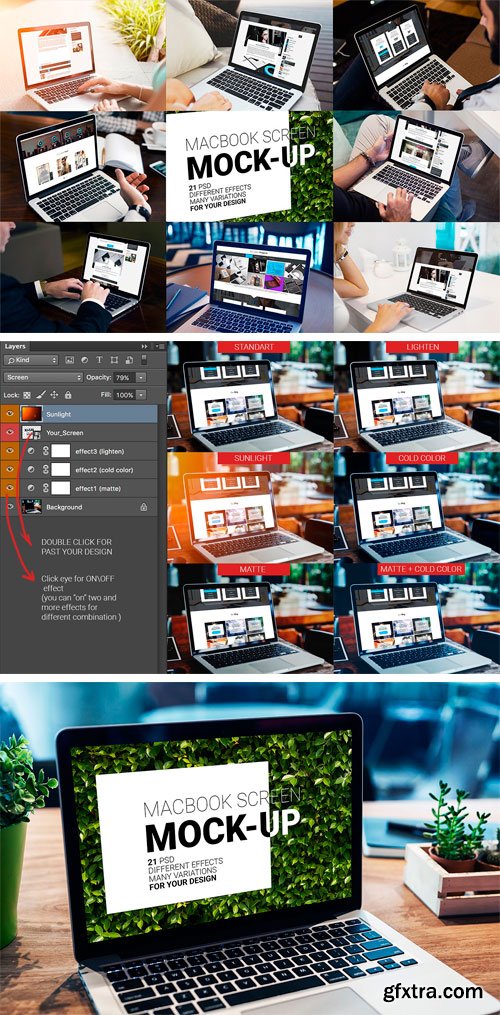This screenshot has width=500, height=1015.
Task: Enable lock position icon
Action: coord(54,395)
